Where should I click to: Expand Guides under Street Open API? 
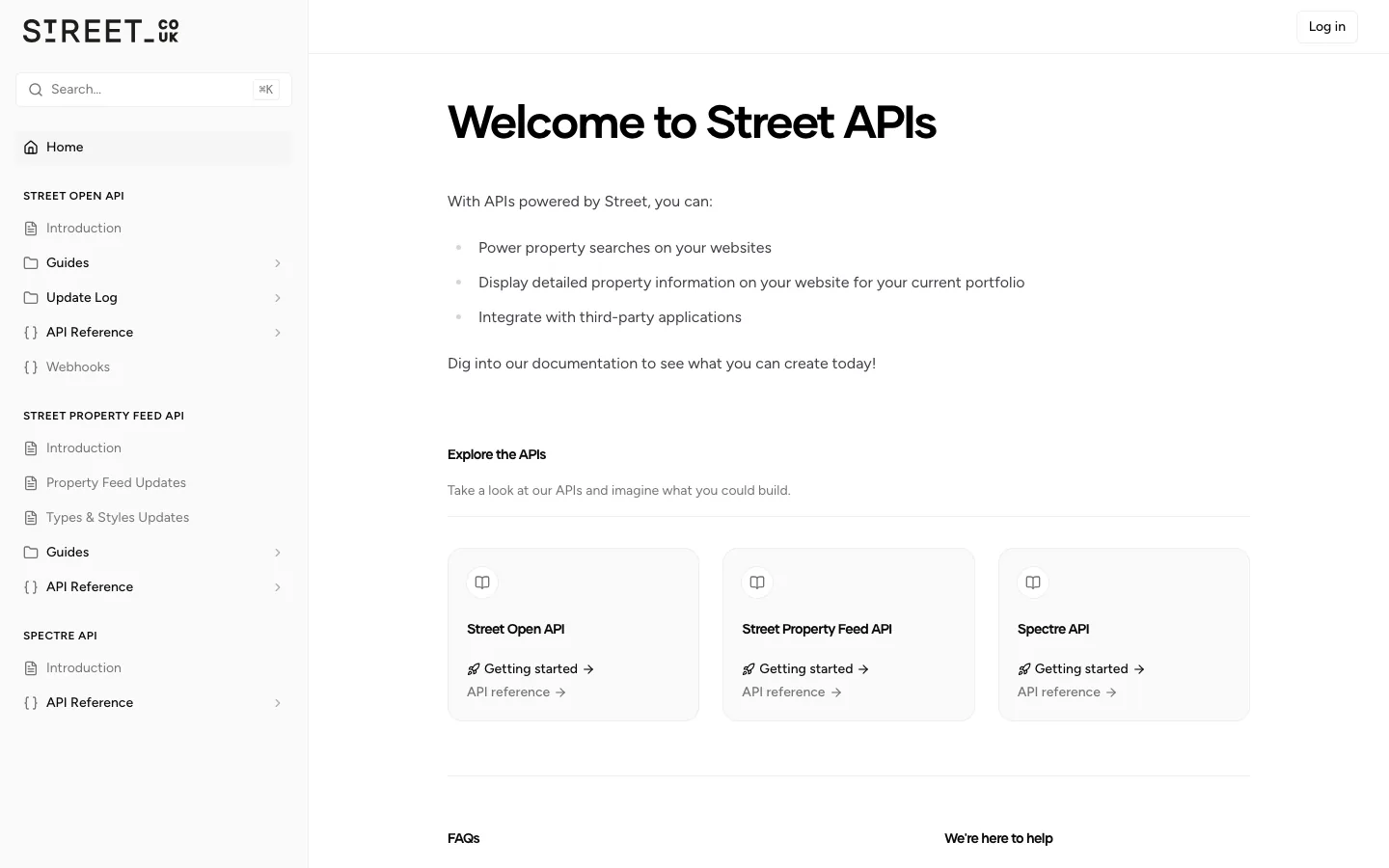click(278, 263)
